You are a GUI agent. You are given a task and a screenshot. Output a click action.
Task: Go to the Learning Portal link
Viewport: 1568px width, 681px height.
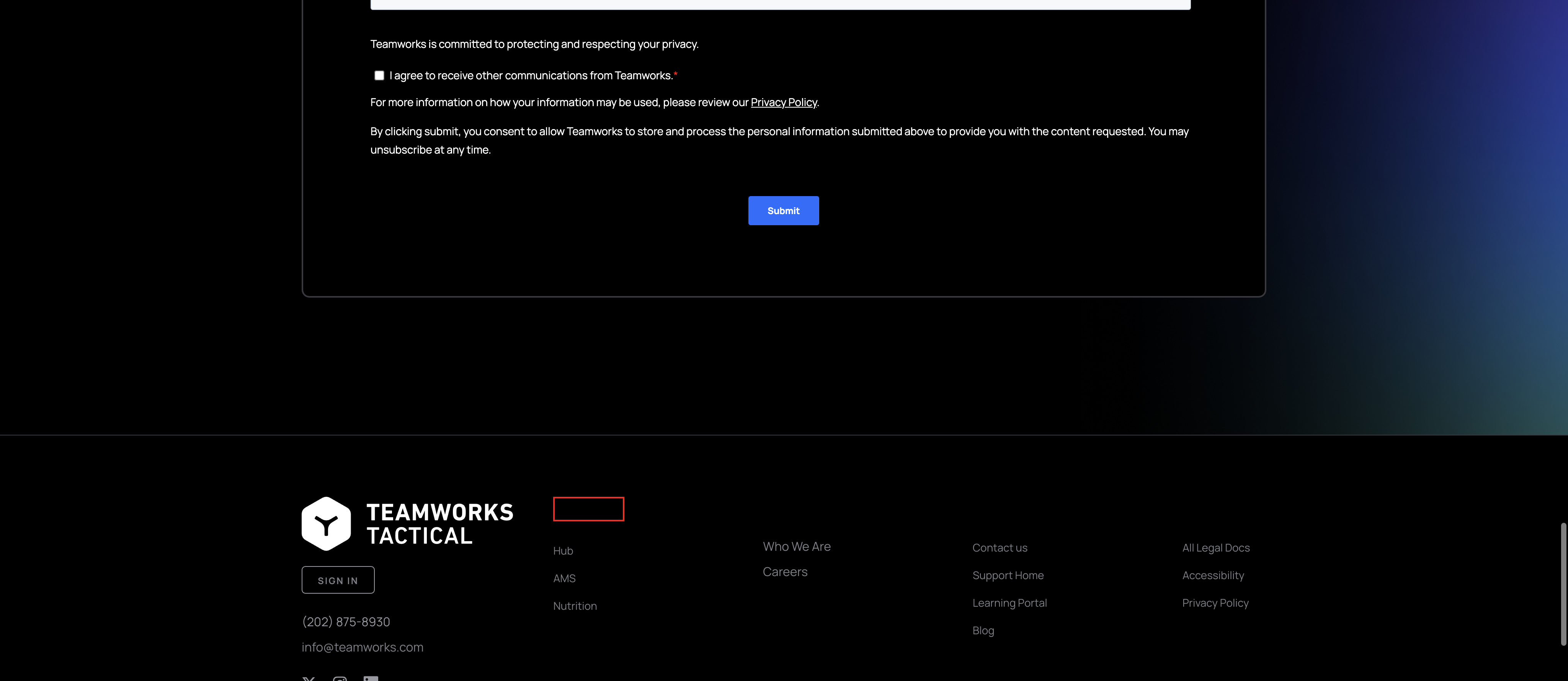[x=1009, y=602]
